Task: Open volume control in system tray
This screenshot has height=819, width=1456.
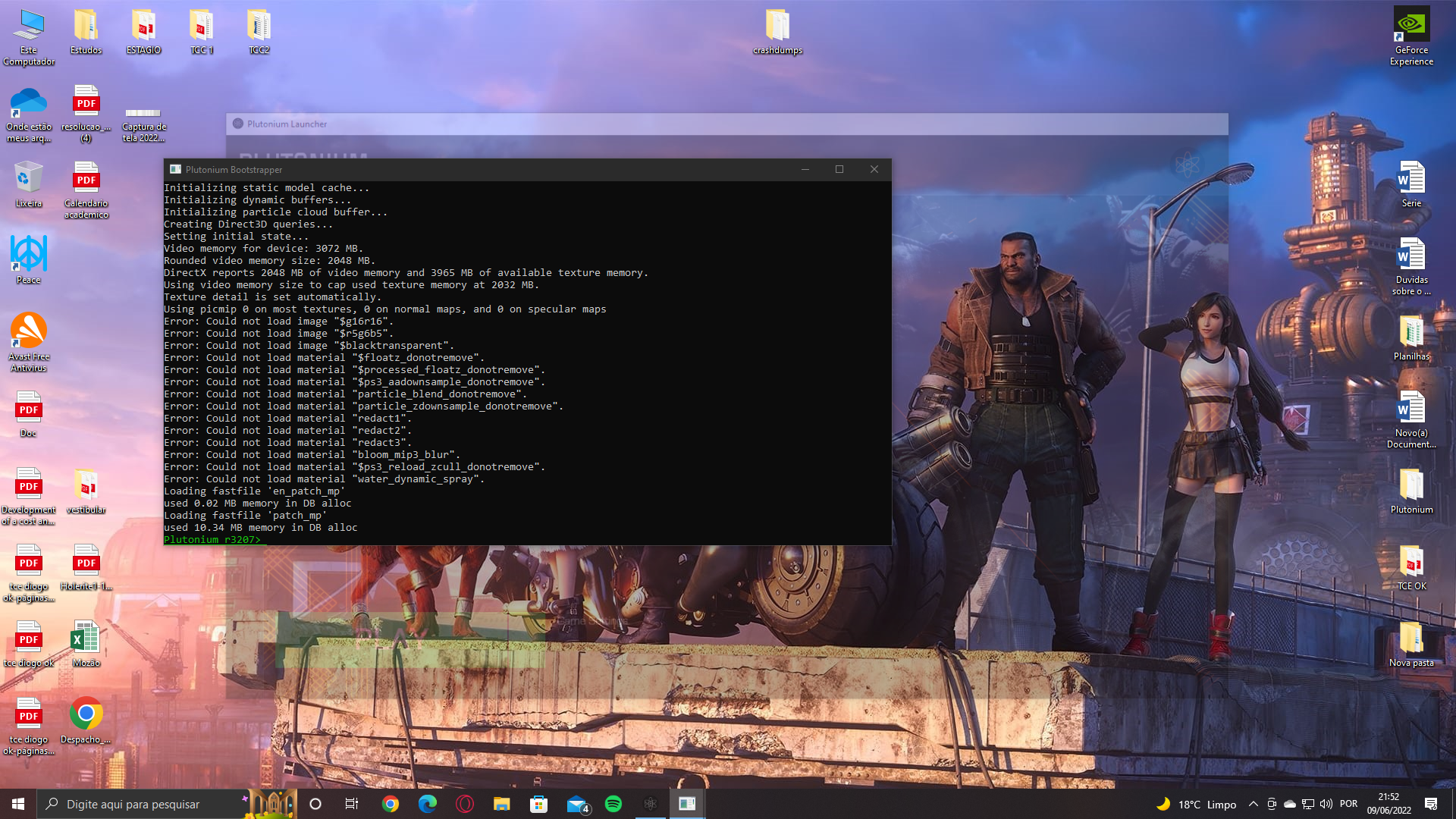Action: pyautogui.click(x=1326, y=804)
